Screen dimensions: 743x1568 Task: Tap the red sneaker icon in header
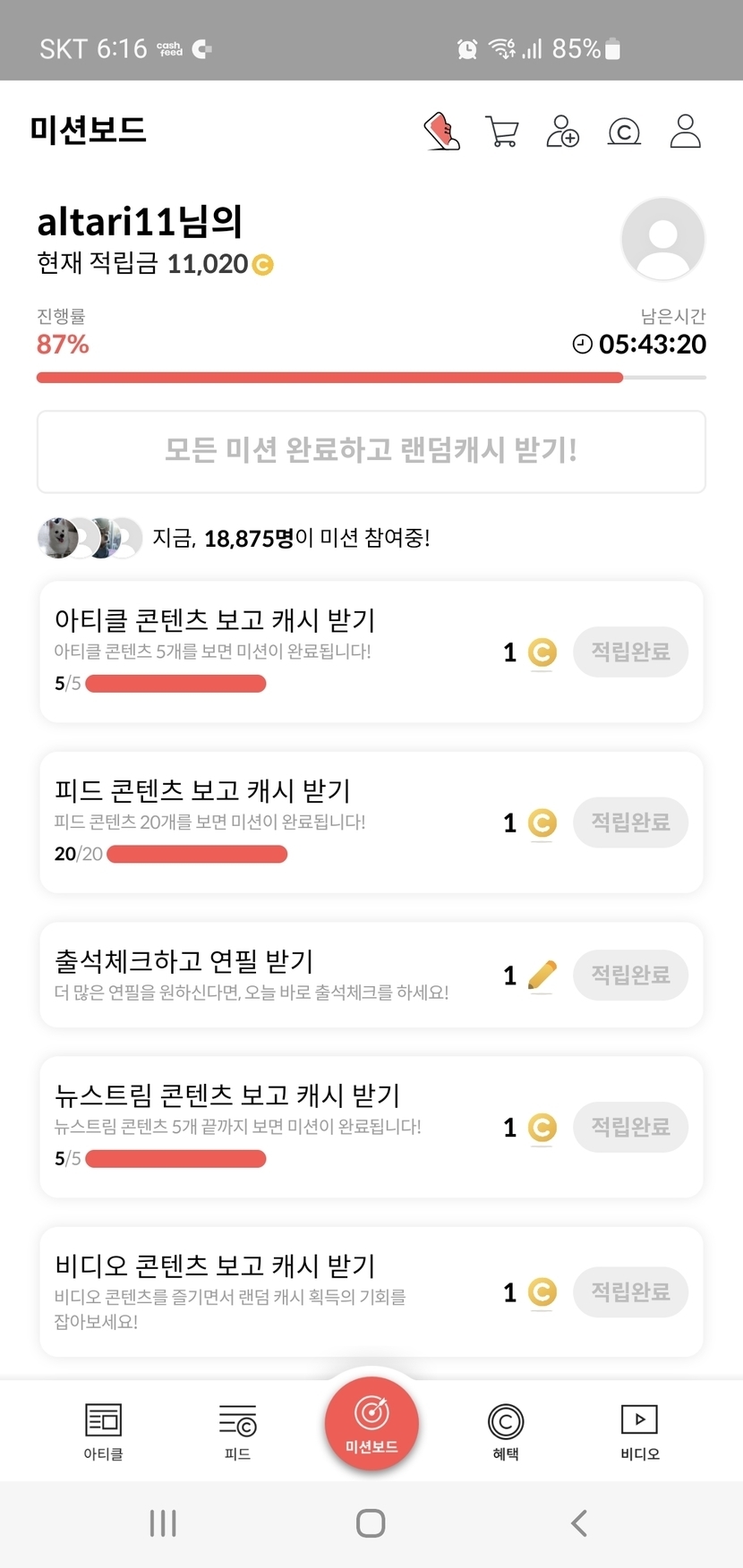click(441, 132)
